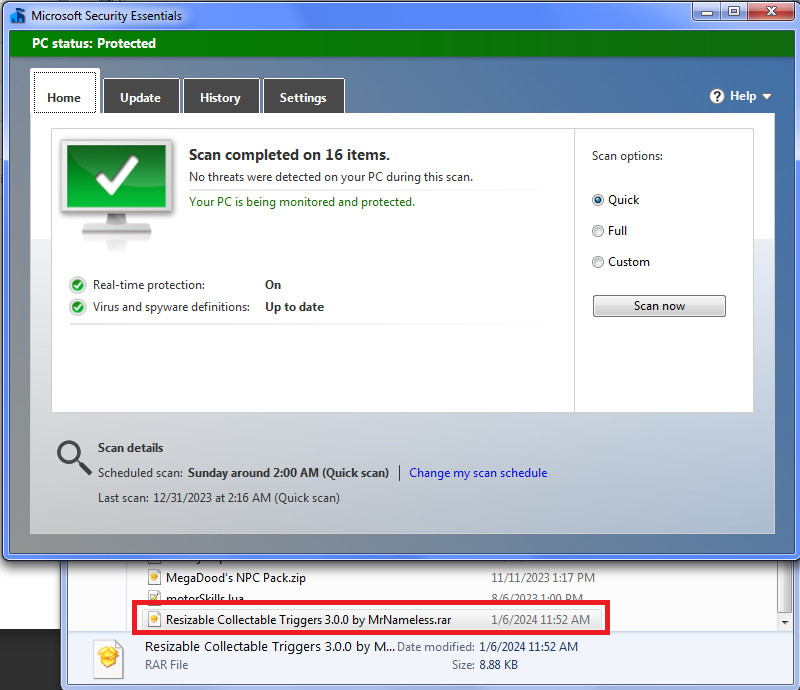Close the Microsoft Security Essentials window

(x=771, y=12)
